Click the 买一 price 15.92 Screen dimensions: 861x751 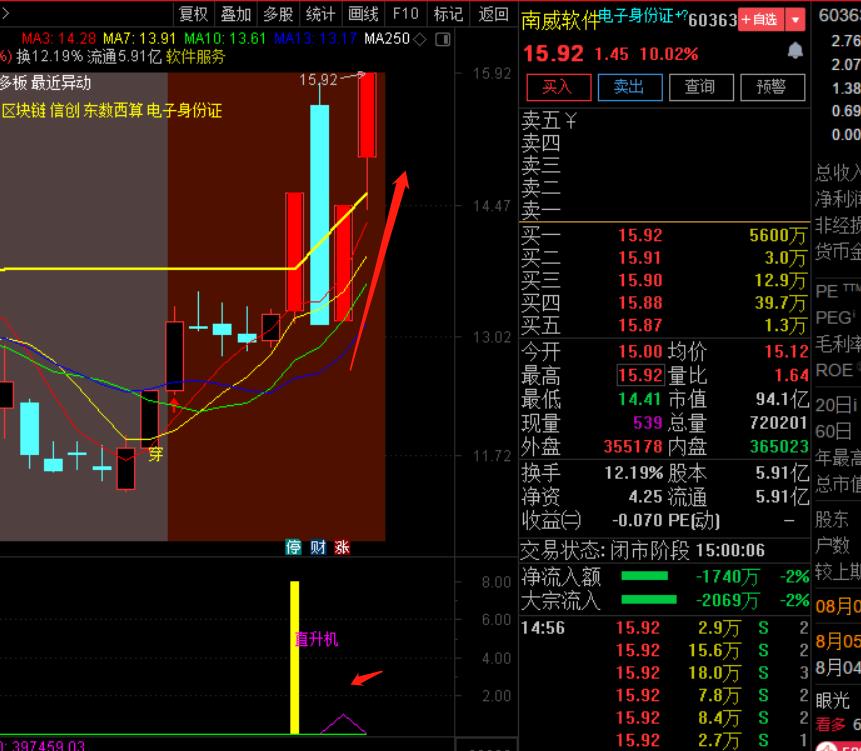click(x=640, y=236)
